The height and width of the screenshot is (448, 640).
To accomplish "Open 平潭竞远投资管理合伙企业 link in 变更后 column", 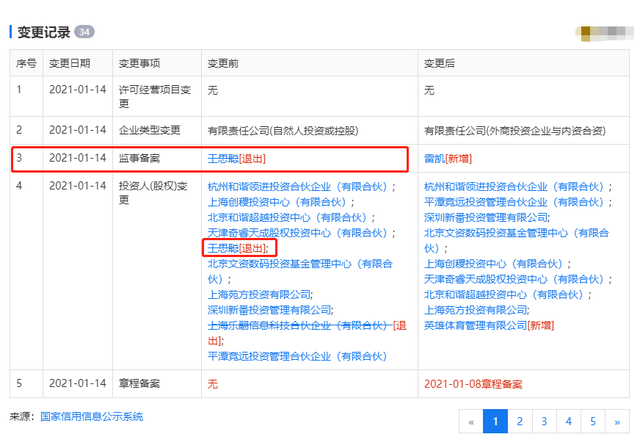I will pos(513,202).
